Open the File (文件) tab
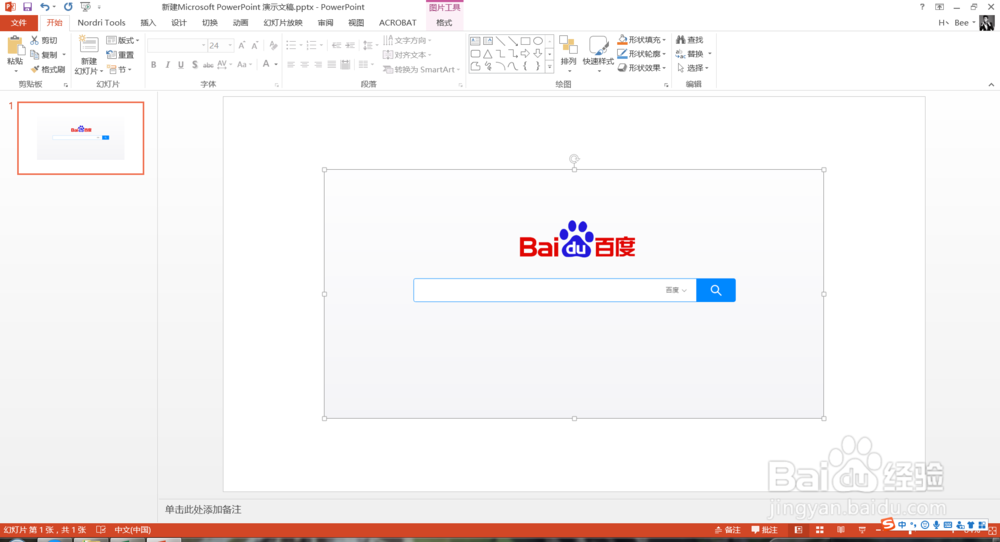Screen dimensions: 1000x542 18,23
